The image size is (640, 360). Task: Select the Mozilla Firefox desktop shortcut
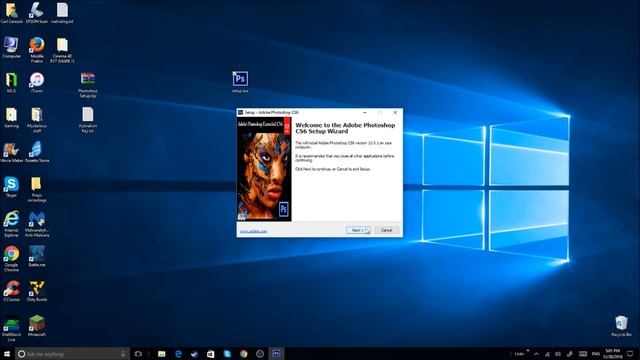click(x=37, y=49)
